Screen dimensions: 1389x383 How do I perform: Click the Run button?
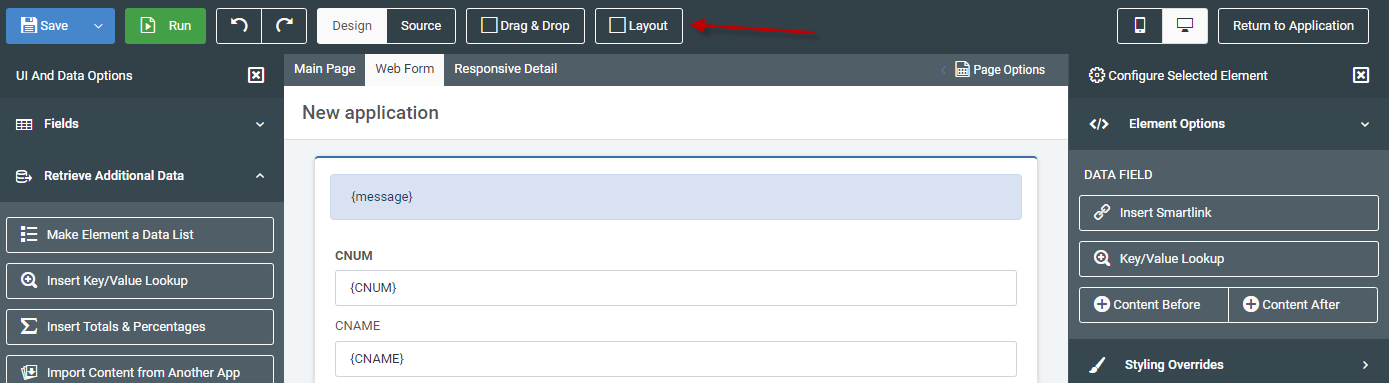click(x=165, y=26)
